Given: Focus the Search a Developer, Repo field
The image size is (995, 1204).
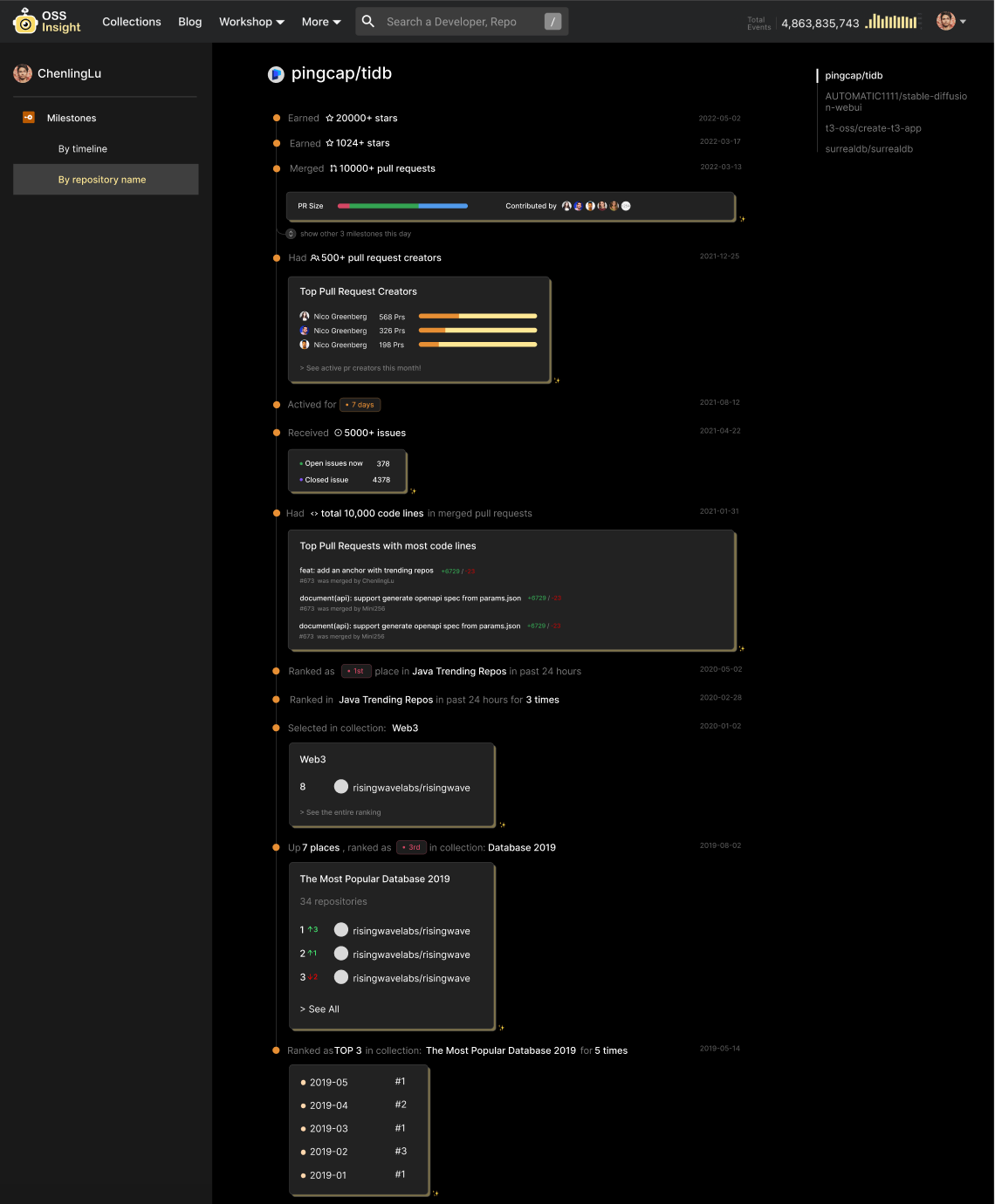Looking at the screenshot, I should pyautogui.click(x=462, y=22).
